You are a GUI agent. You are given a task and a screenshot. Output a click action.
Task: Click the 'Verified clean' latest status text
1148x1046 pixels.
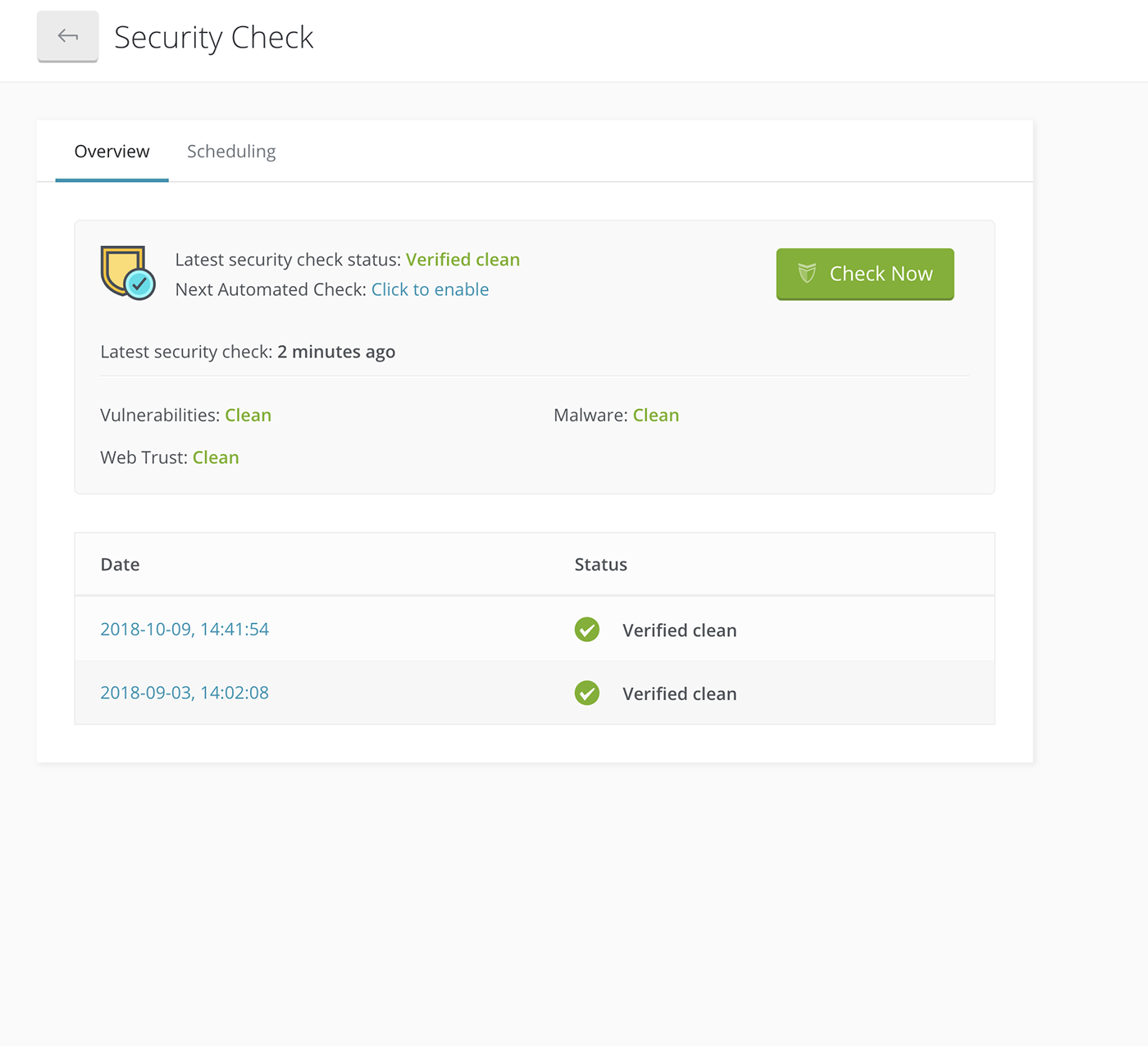tap(462, 260)
